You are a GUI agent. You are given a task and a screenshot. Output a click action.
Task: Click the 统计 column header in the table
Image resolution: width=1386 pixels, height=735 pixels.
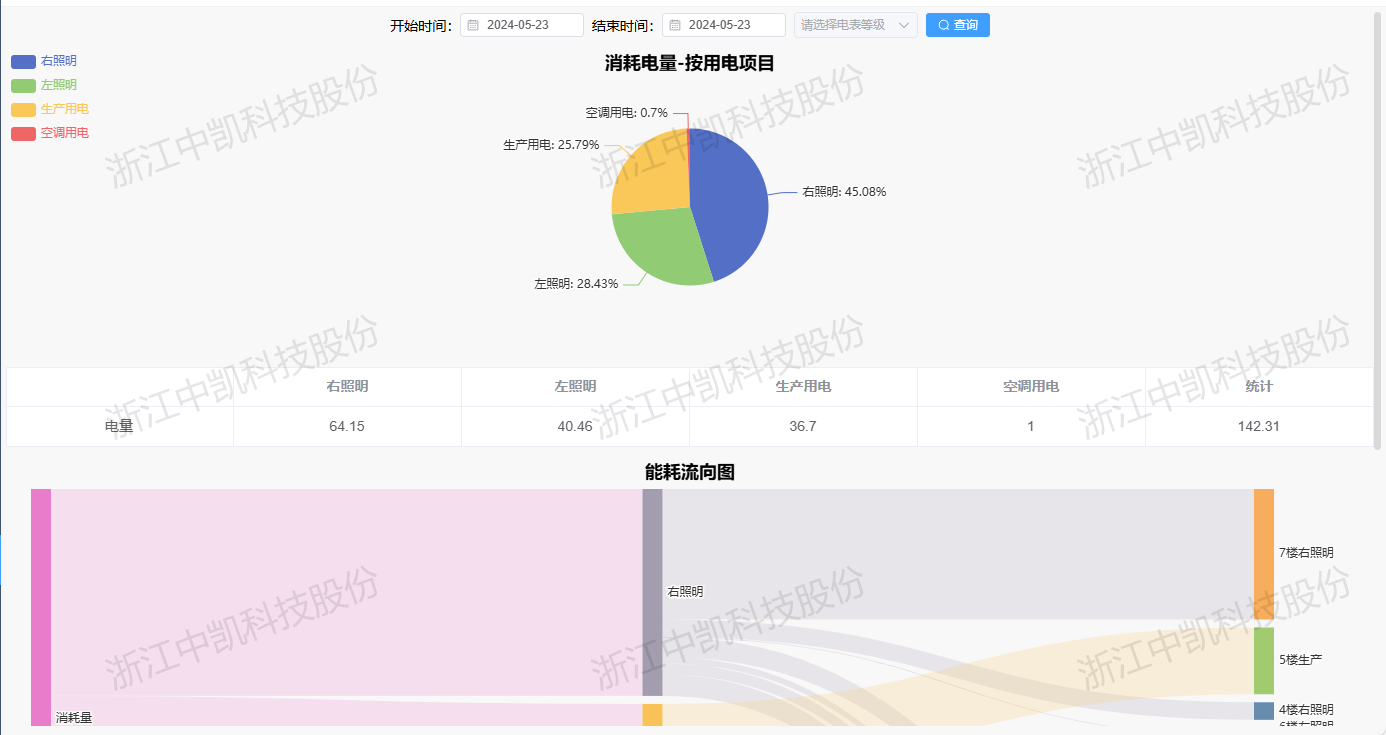coord(1258,387)
